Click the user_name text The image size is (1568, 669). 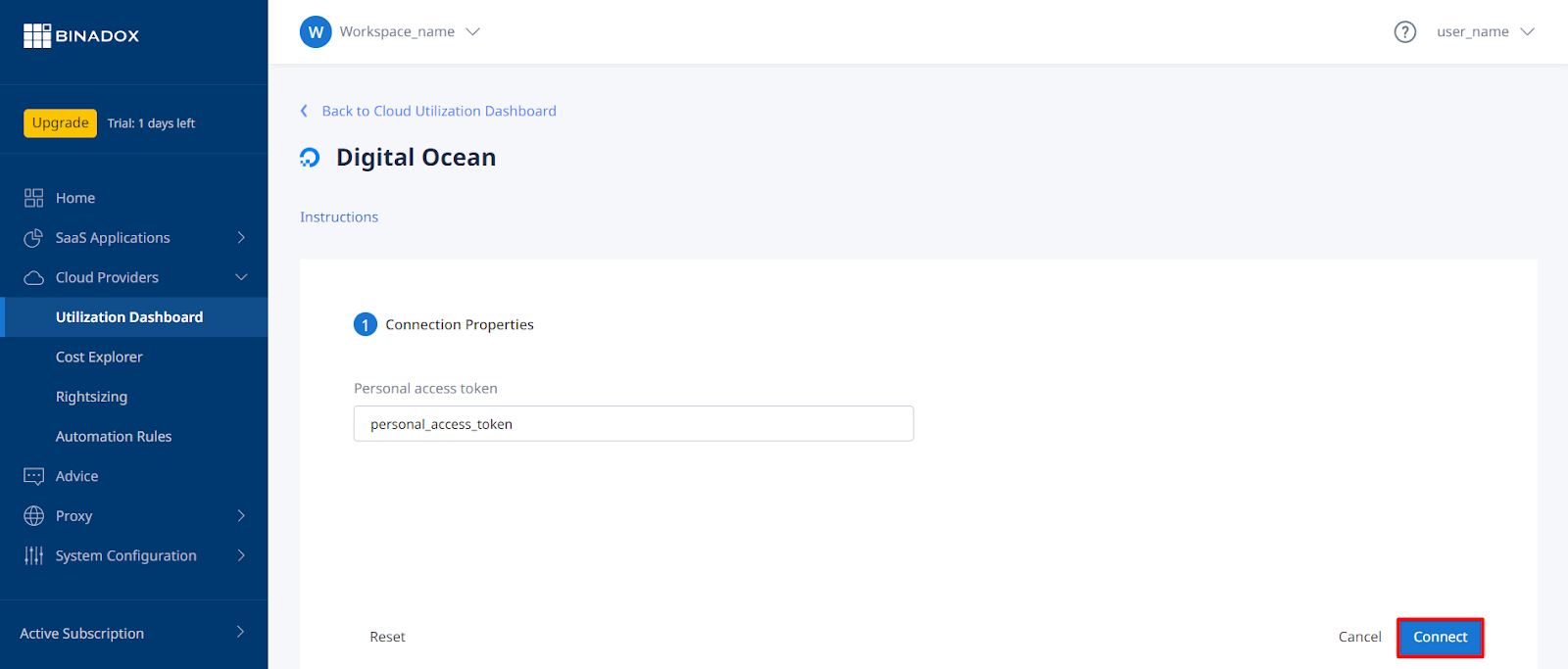[x=1472, y=31]
